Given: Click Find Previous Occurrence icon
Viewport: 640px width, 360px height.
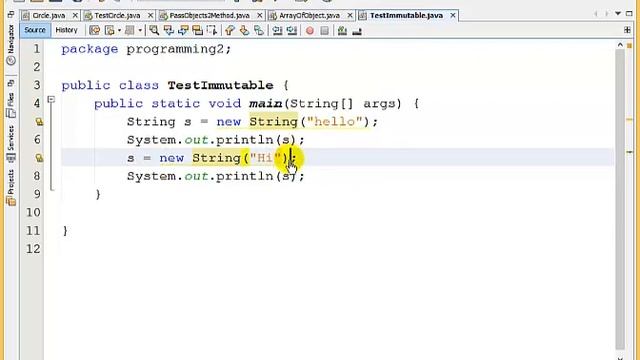Looking at the screenshot, I should click(168, 31).
